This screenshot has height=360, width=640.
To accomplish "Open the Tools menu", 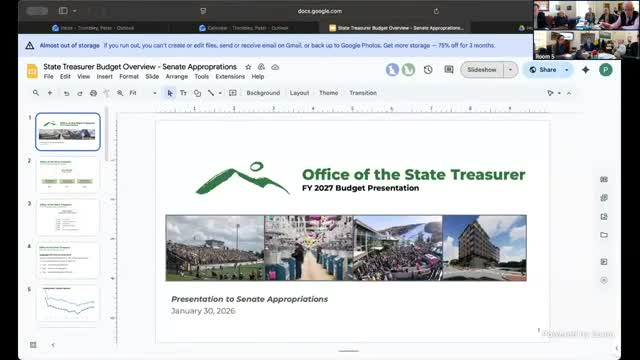I will tap(202, 77).
